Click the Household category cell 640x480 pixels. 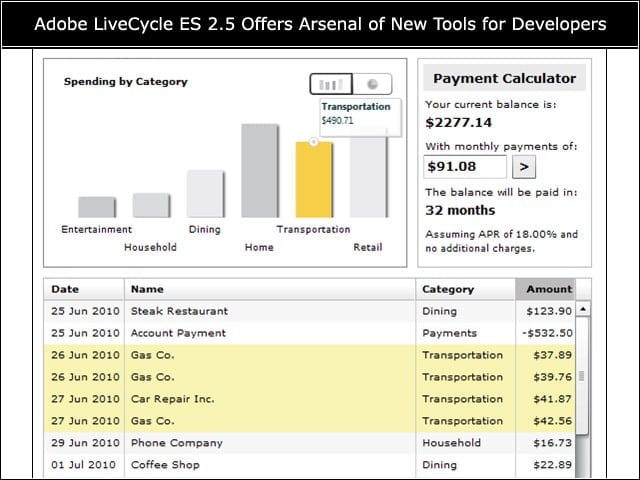451,443
